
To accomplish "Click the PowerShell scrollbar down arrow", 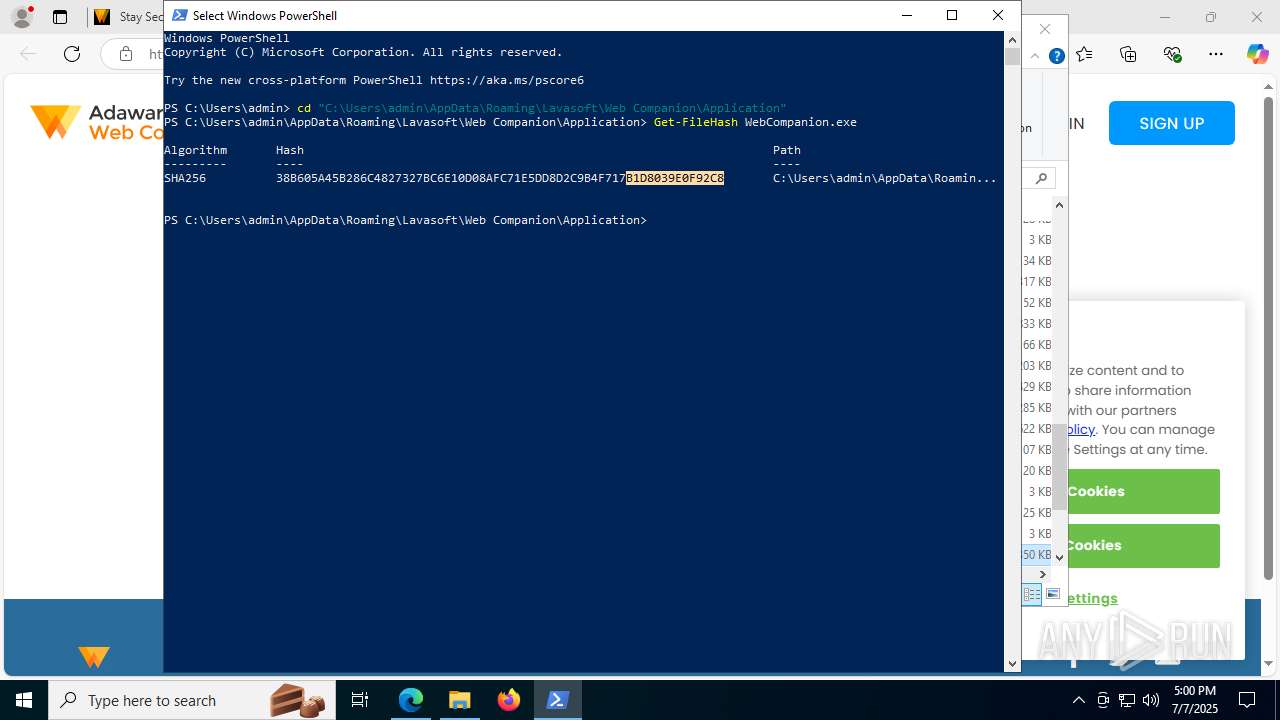I will 1012,663.
